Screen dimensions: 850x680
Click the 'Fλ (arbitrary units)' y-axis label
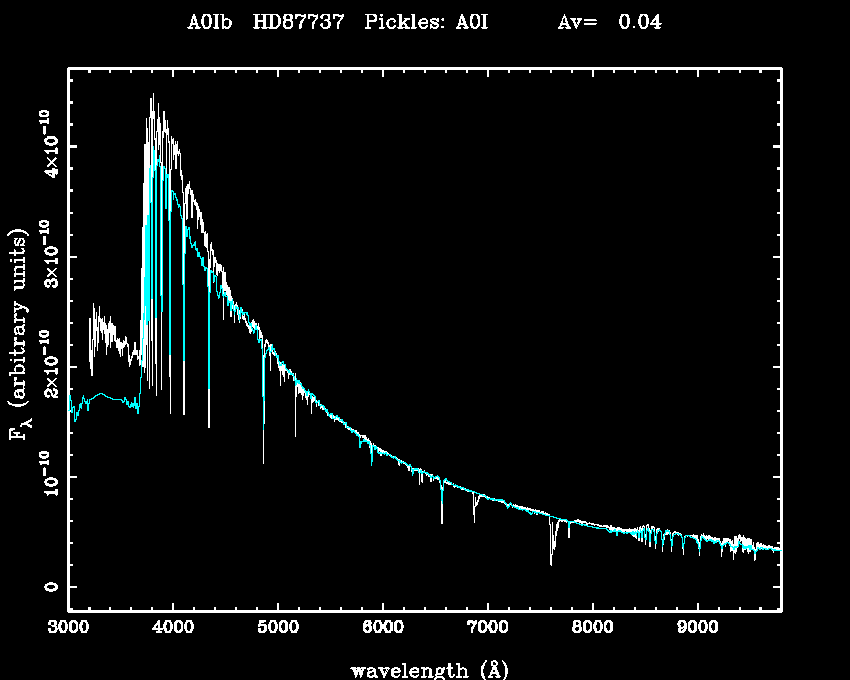tap(22, 336)
